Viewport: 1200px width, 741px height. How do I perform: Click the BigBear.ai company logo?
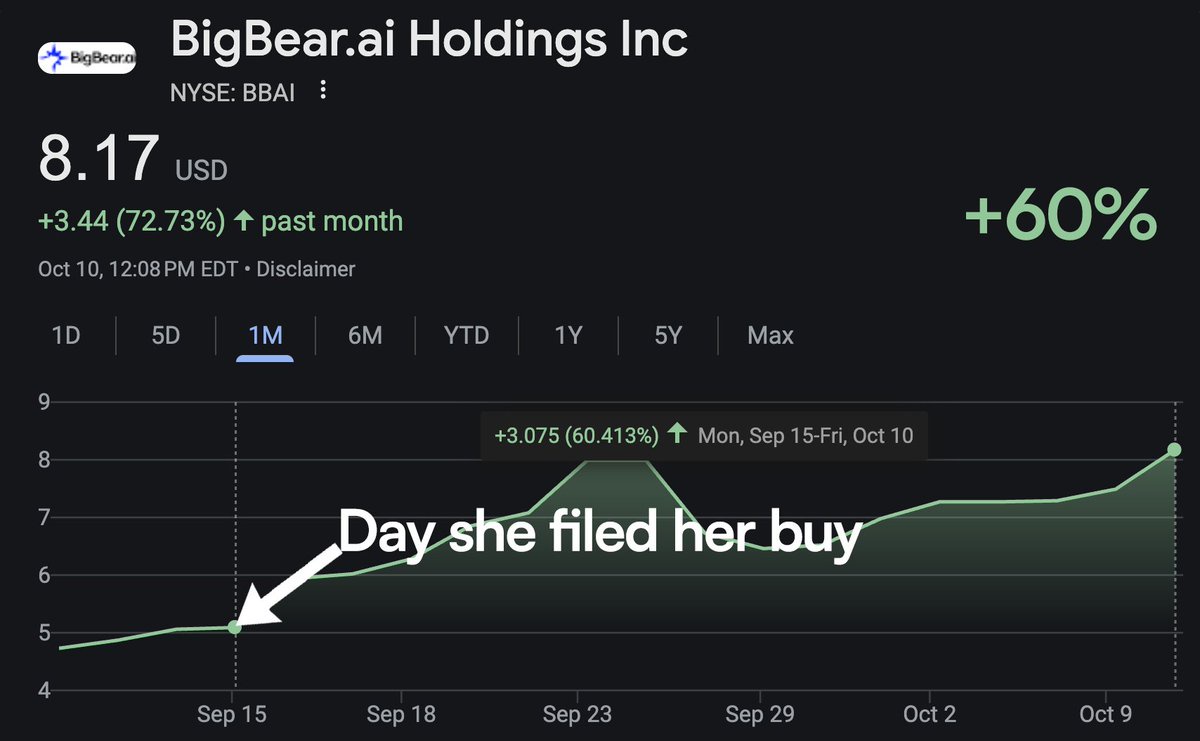tap(87, 58)
